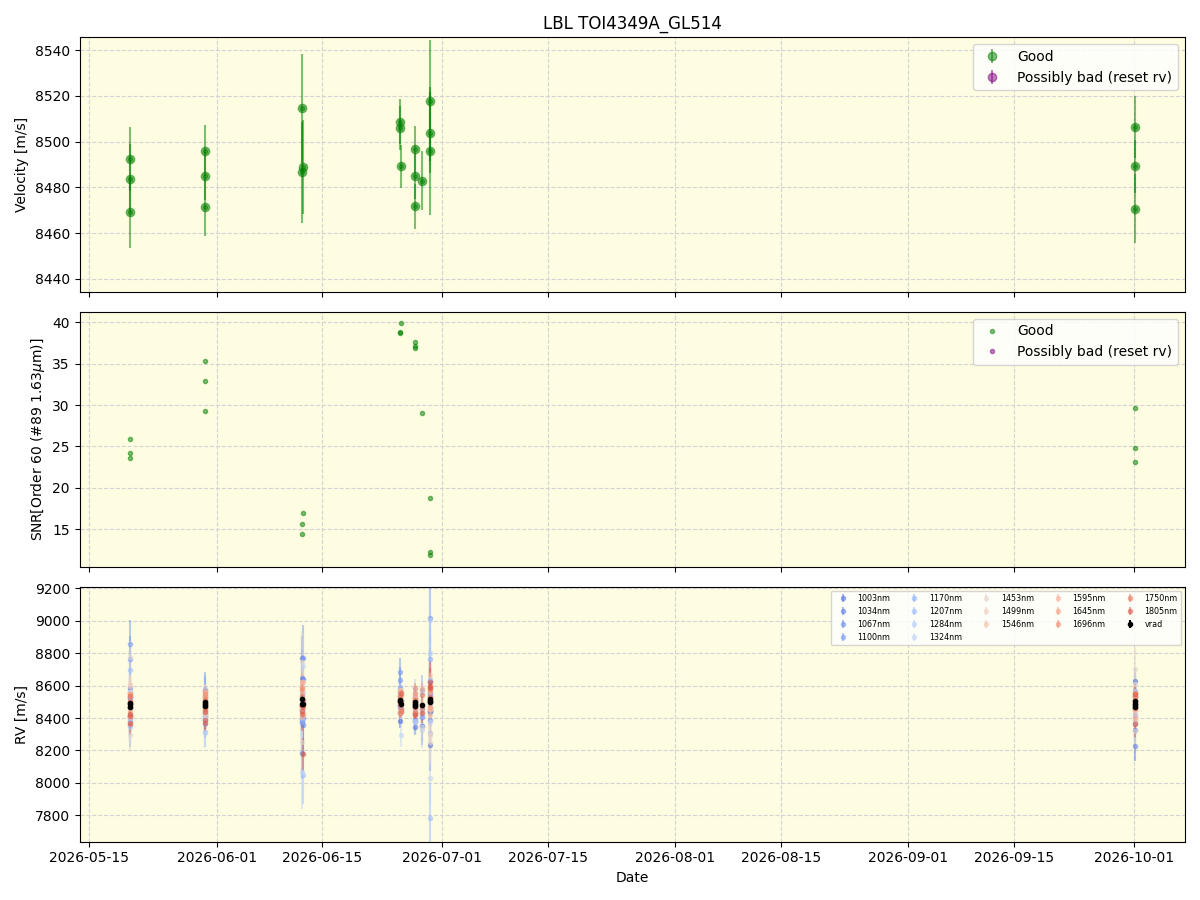Image resolution: width=1200 pixels, height=900 pixels.
Task: Click the SNR[Order 60] y-axis label
Action: 37,439
